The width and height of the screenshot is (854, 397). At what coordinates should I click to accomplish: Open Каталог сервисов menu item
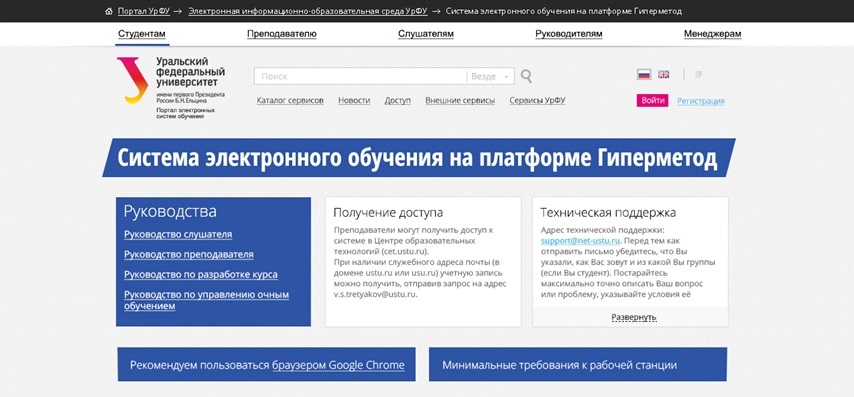pos(290,100)
